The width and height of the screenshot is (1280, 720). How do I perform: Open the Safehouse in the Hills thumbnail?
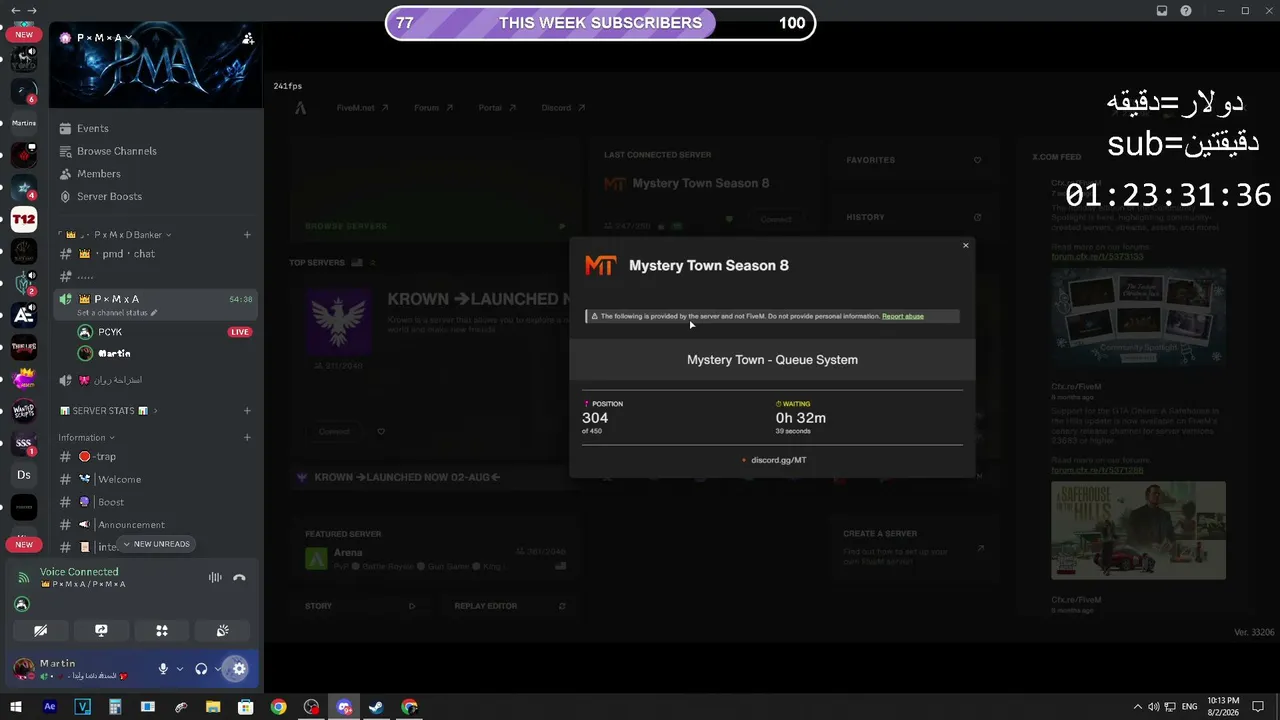click(1138, 530)
